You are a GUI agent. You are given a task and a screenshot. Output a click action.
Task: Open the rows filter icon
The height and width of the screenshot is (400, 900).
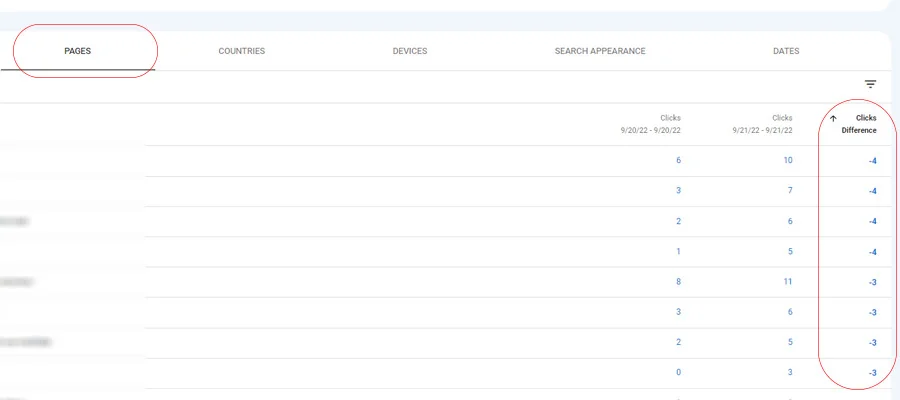coord(870,85)
